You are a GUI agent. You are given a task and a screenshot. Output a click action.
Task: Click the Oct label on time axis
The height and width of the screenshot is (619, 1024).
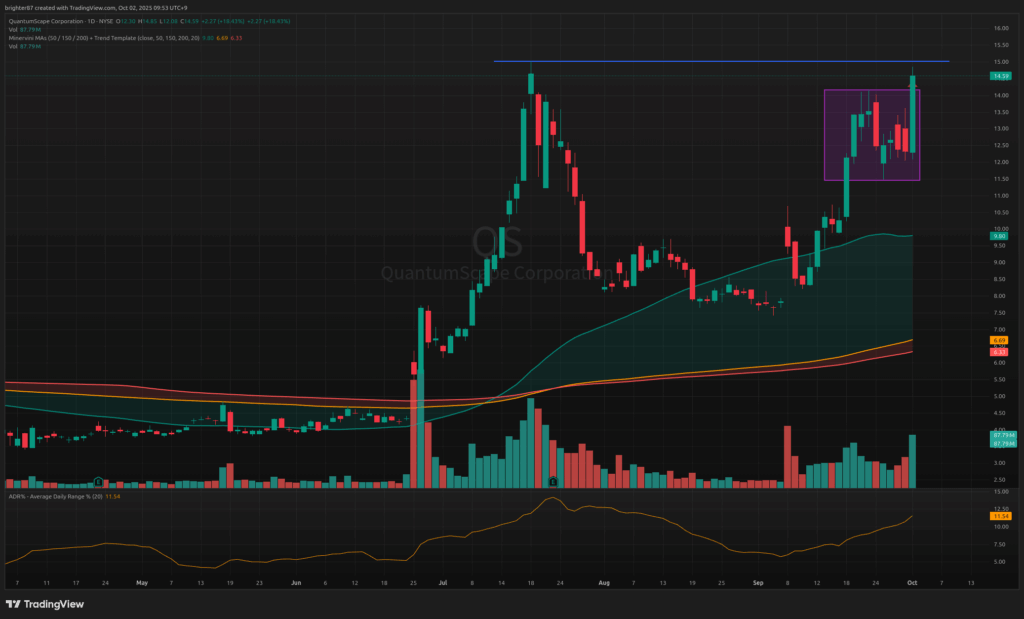point(914,581)
